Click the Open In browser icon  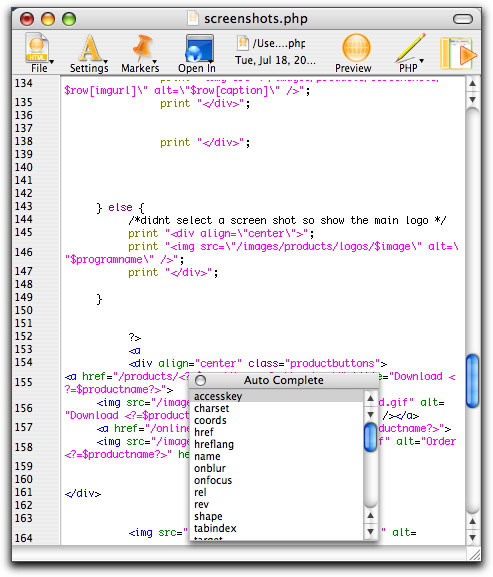(199, 48)
